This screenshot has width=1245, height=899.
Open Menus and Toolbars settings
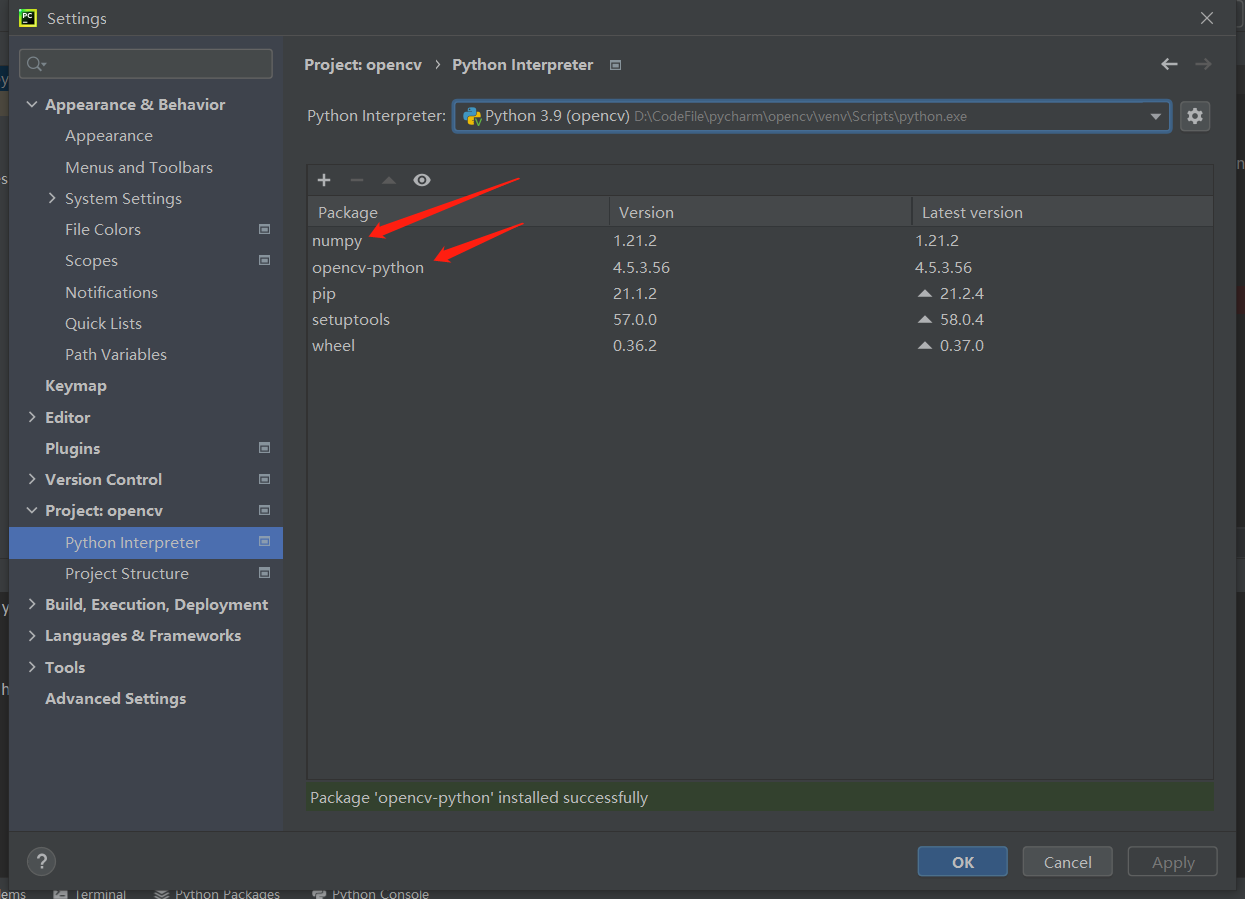139,167
